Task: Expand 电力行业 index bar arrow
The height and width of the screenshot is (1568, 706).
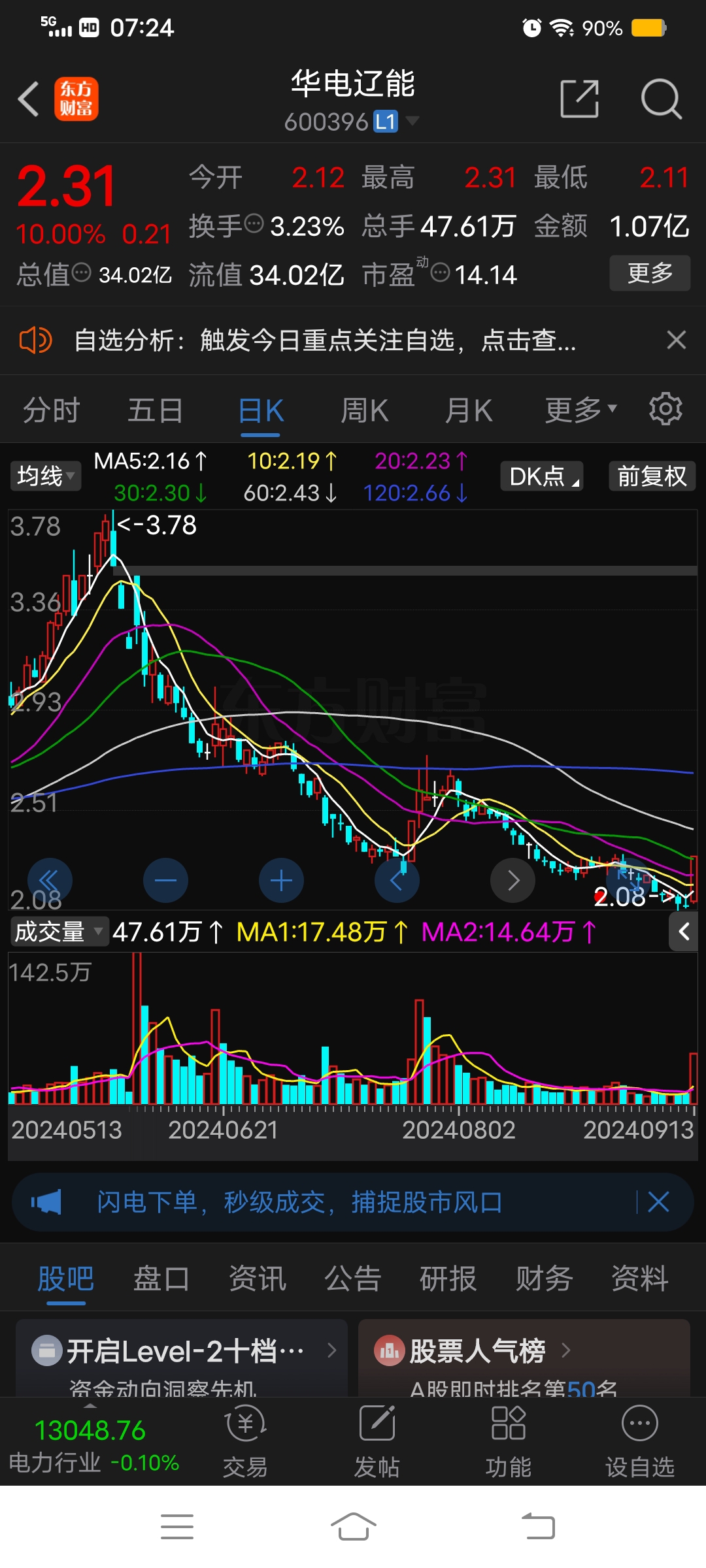Action: pyautogui.click(x=90, y=1405)
